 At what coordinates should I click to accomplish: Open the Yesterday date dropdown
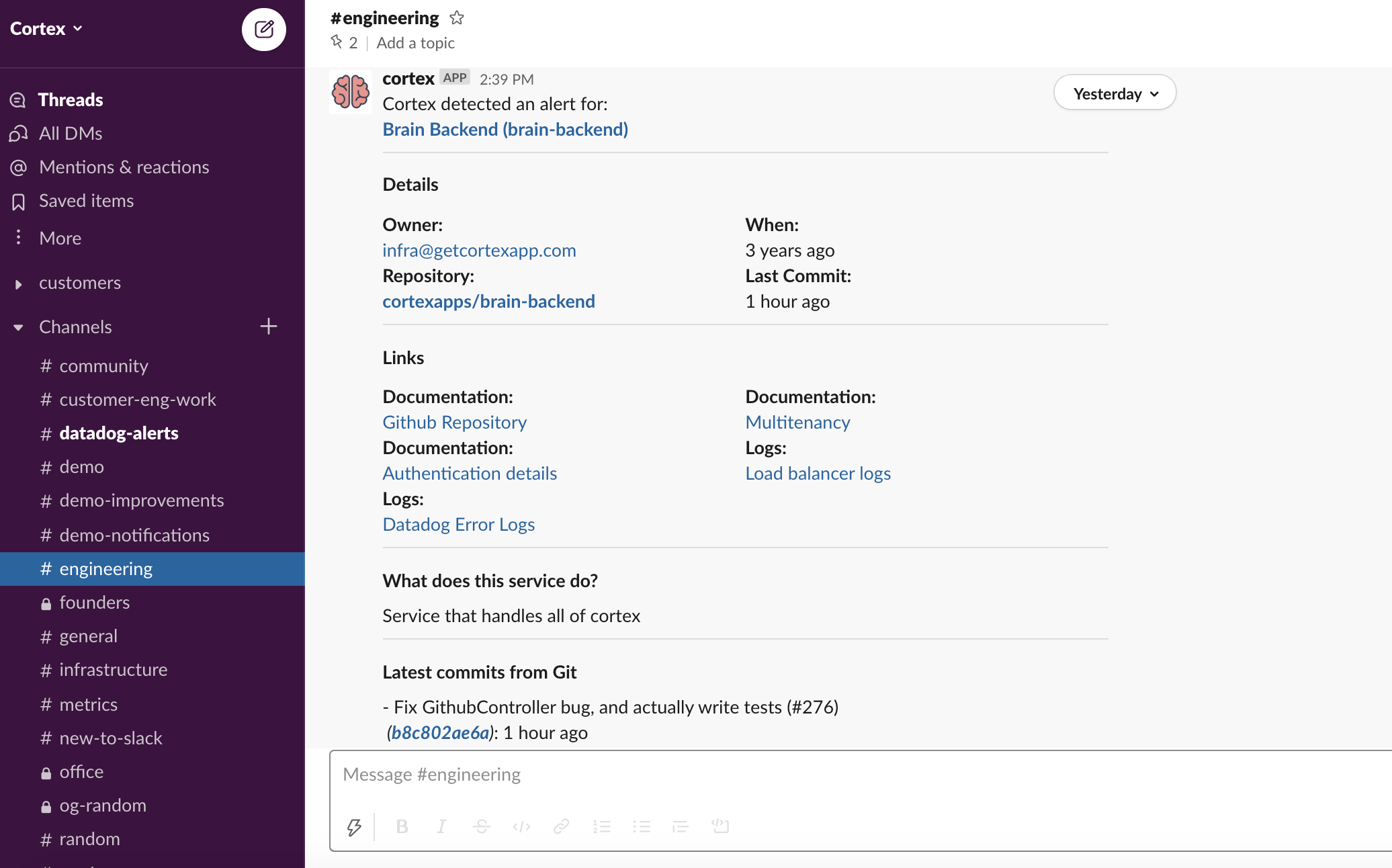(1115, 93)
